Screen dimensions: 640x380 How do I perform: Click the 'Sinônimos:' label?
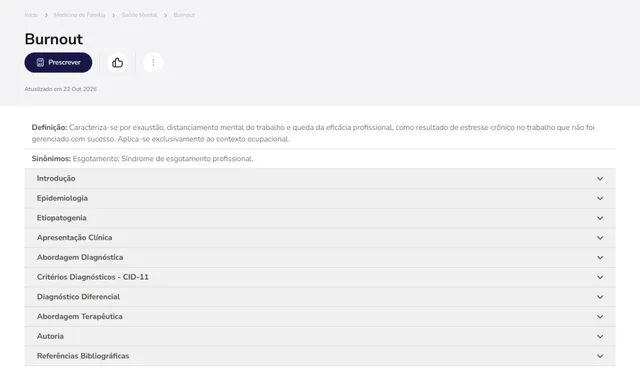click(x=51, y=159)
